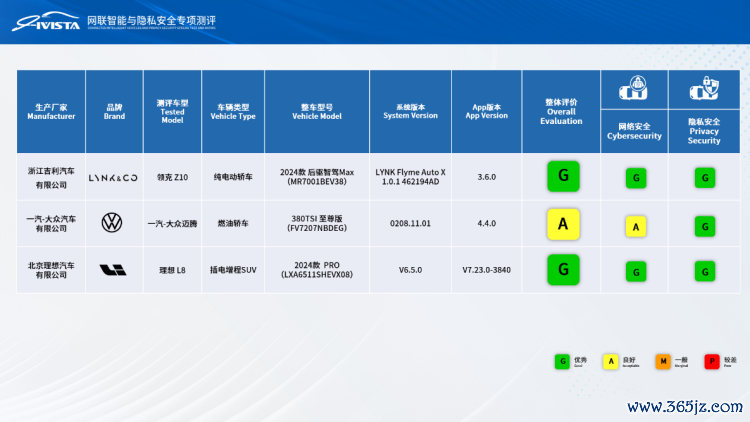Click the 浙江吉利汽车有限公司 manufacturer cell
Screen dimensions: 750x422
point(51,178)
